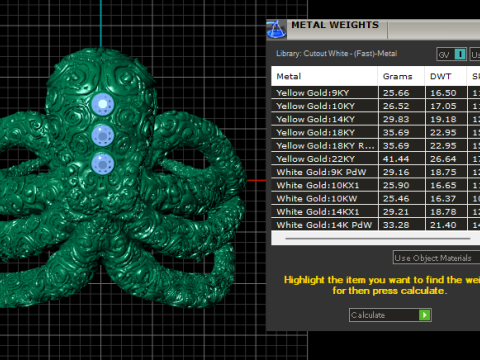Click the Library: Cutout White label
Screen dimensions: 480x360
click(x=336, y=54)
